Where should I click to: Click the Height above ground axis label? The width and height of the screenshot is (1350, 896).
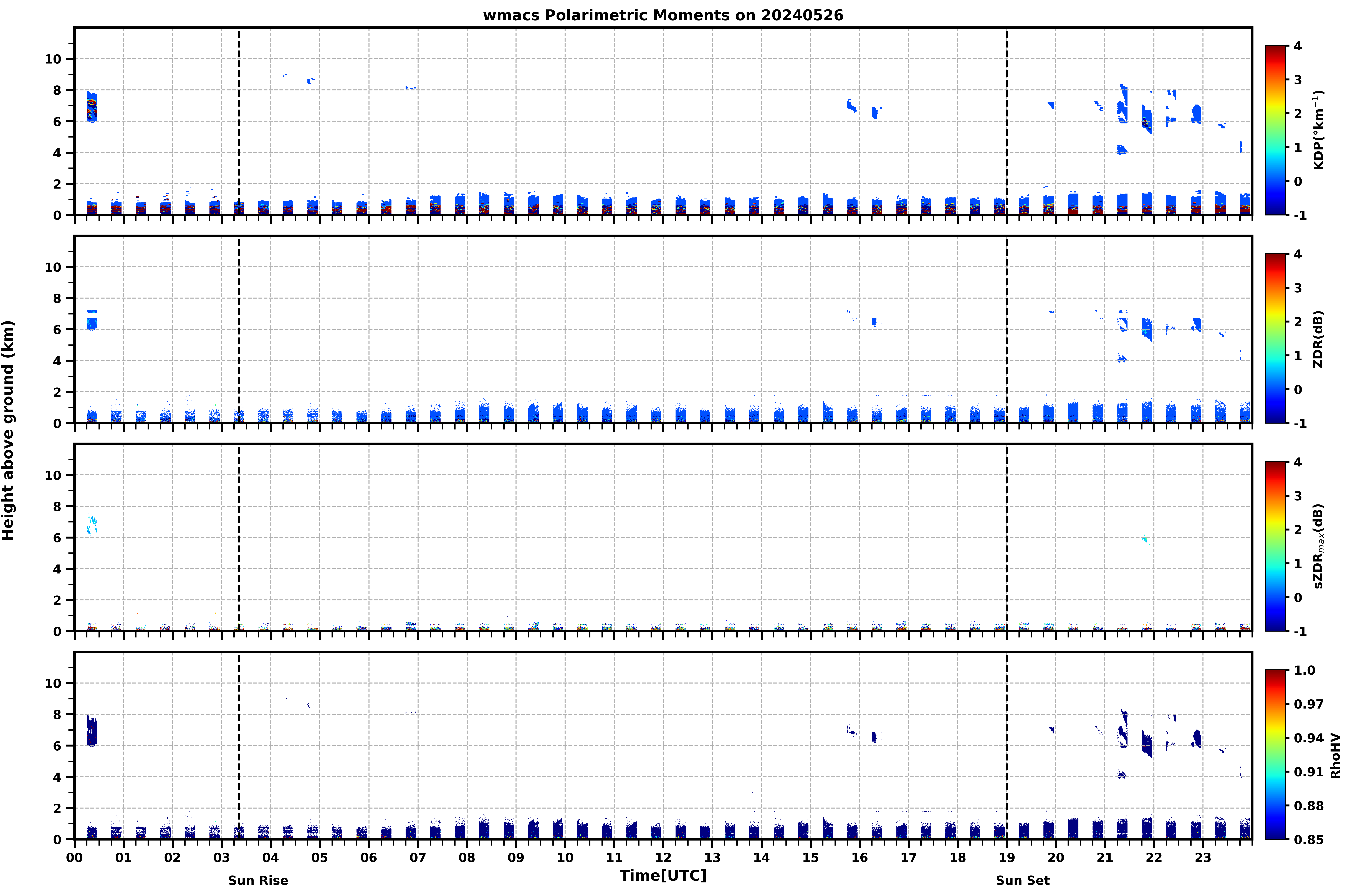(x=8, y=430)
